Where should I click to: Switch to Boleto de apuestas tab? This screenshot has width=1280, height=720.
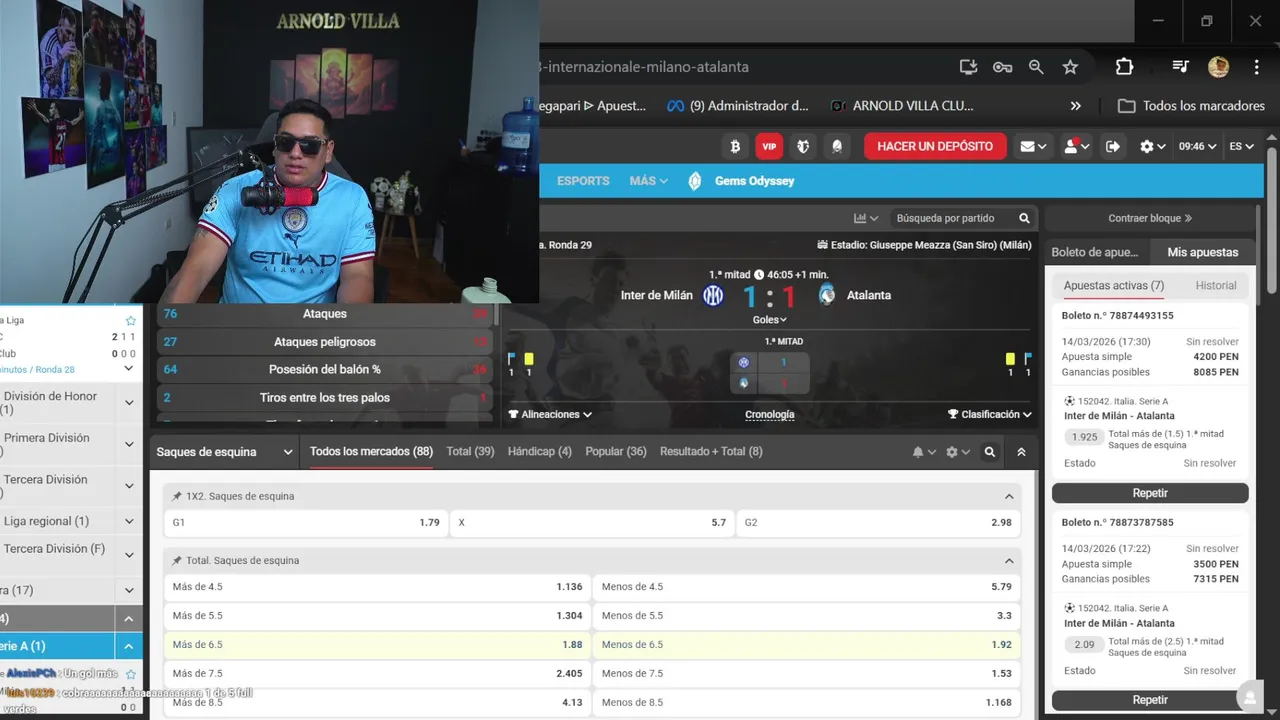point(1095,252)
